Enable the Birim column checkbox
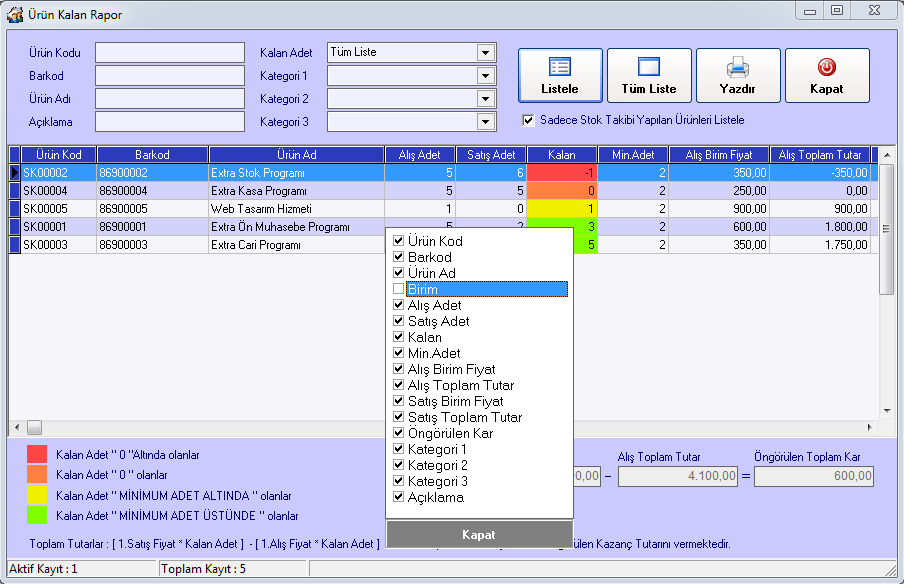 coord(398,289)
